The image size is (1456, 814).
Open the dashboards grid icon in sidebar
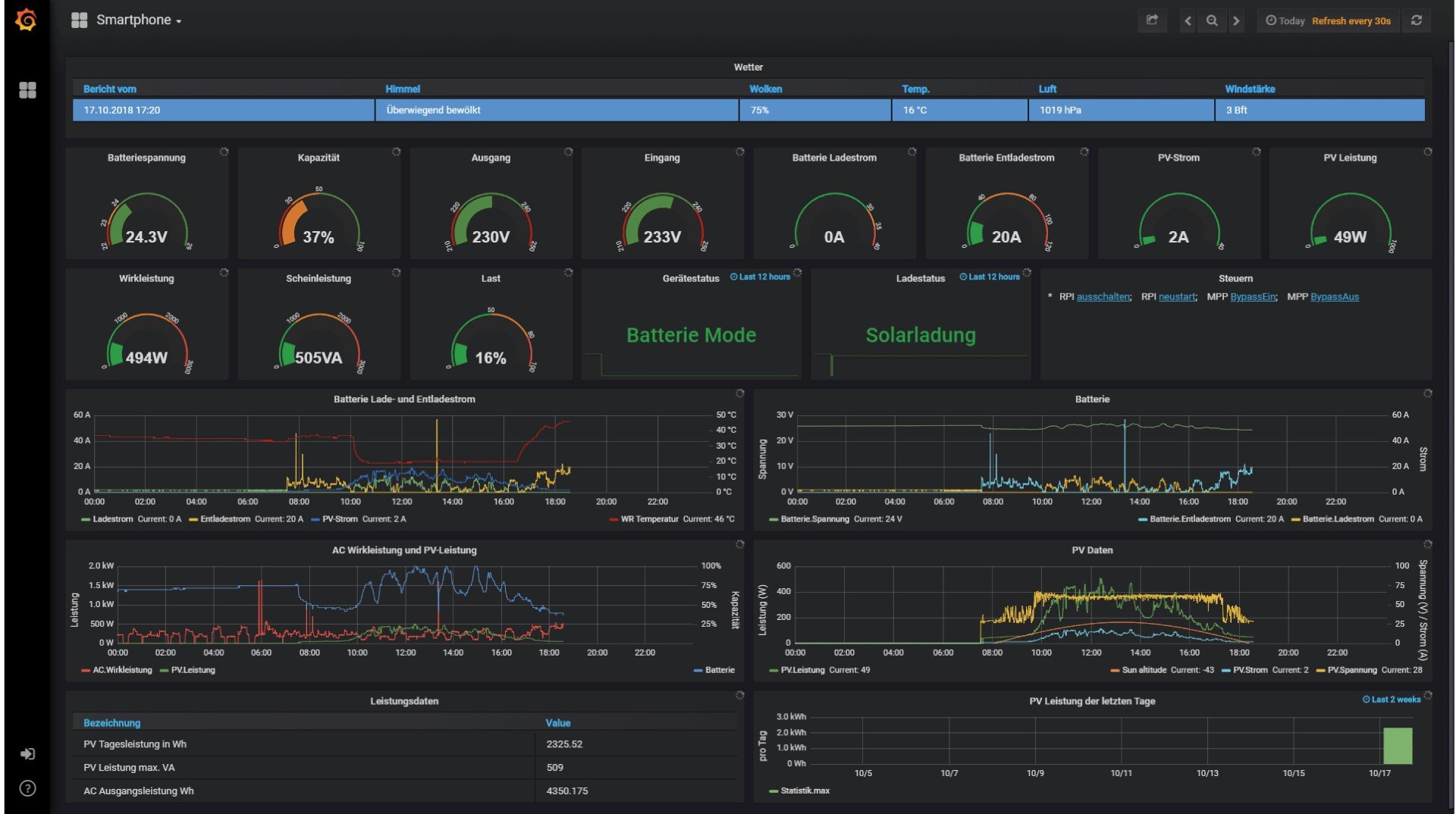[x=27, y=90]
